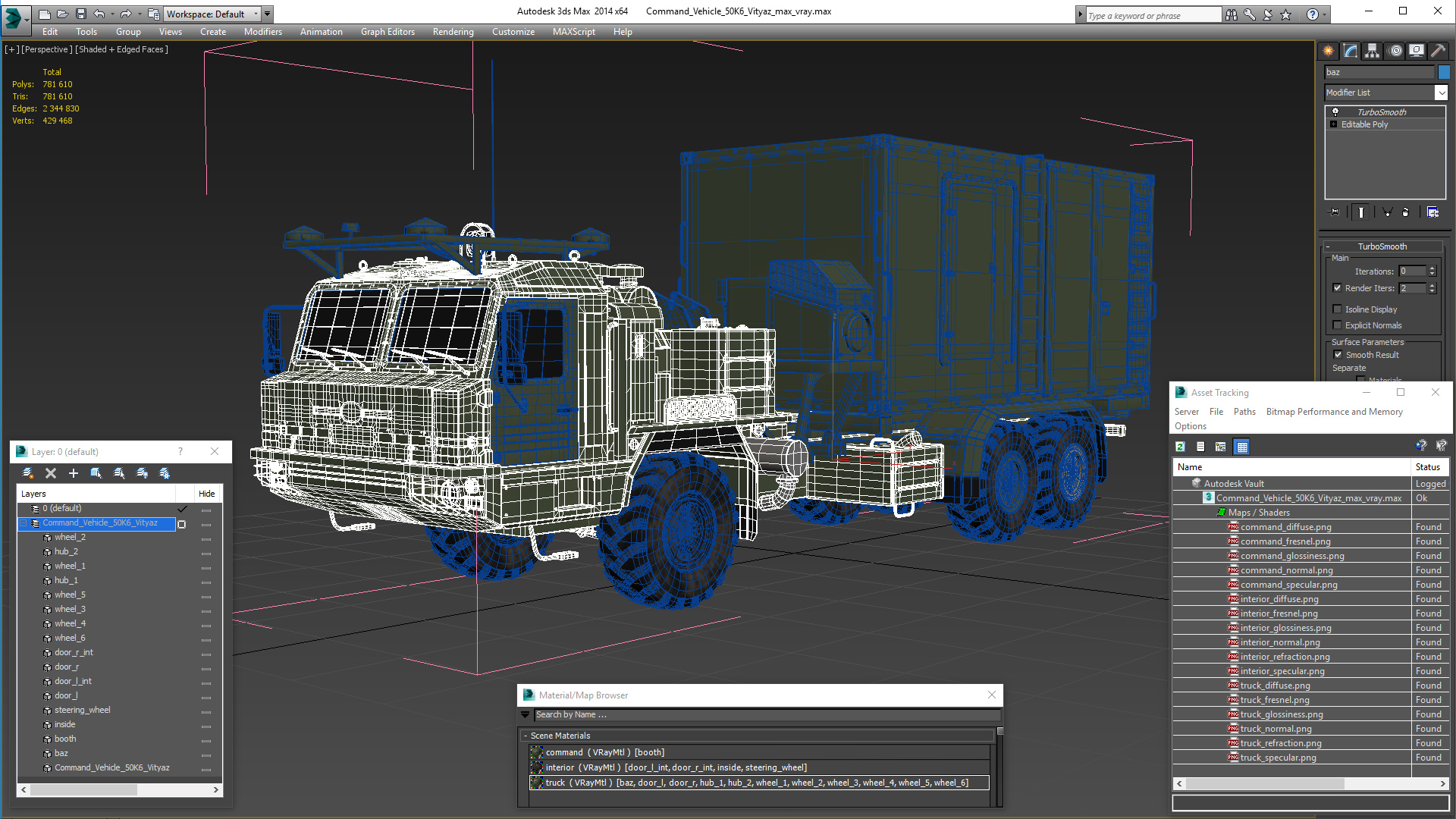
Task: Expand Editable Poly sub-objects plus
Action: tap(1333, 124)
